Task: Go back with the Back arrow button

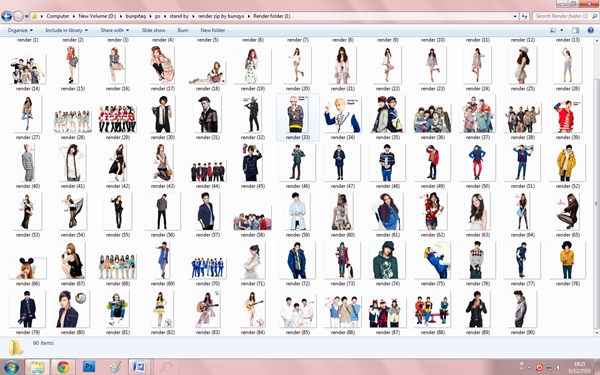Action: click(x=7, y=16)
